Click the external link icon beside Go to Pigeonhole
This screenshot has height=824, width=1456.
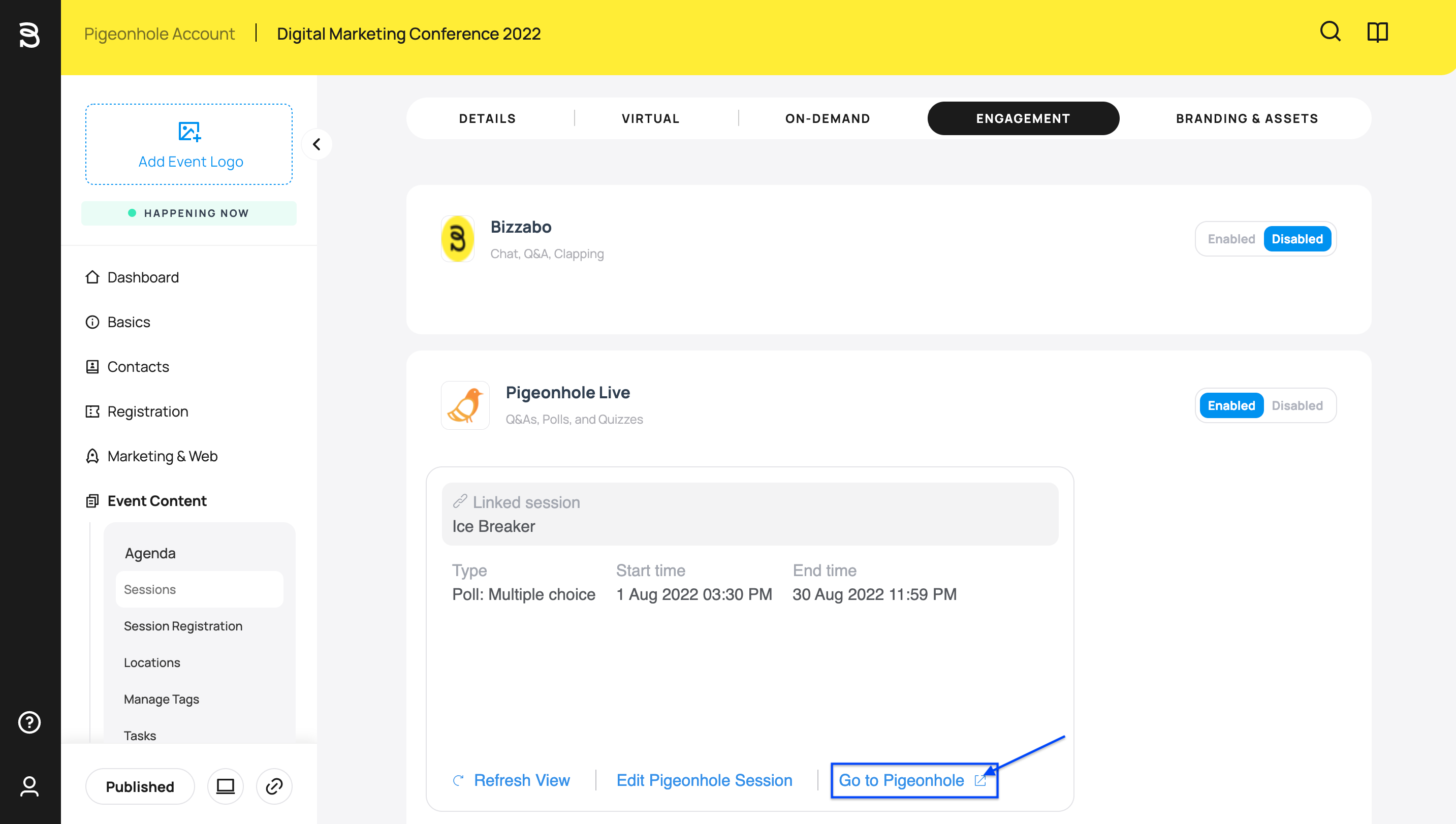980,780
